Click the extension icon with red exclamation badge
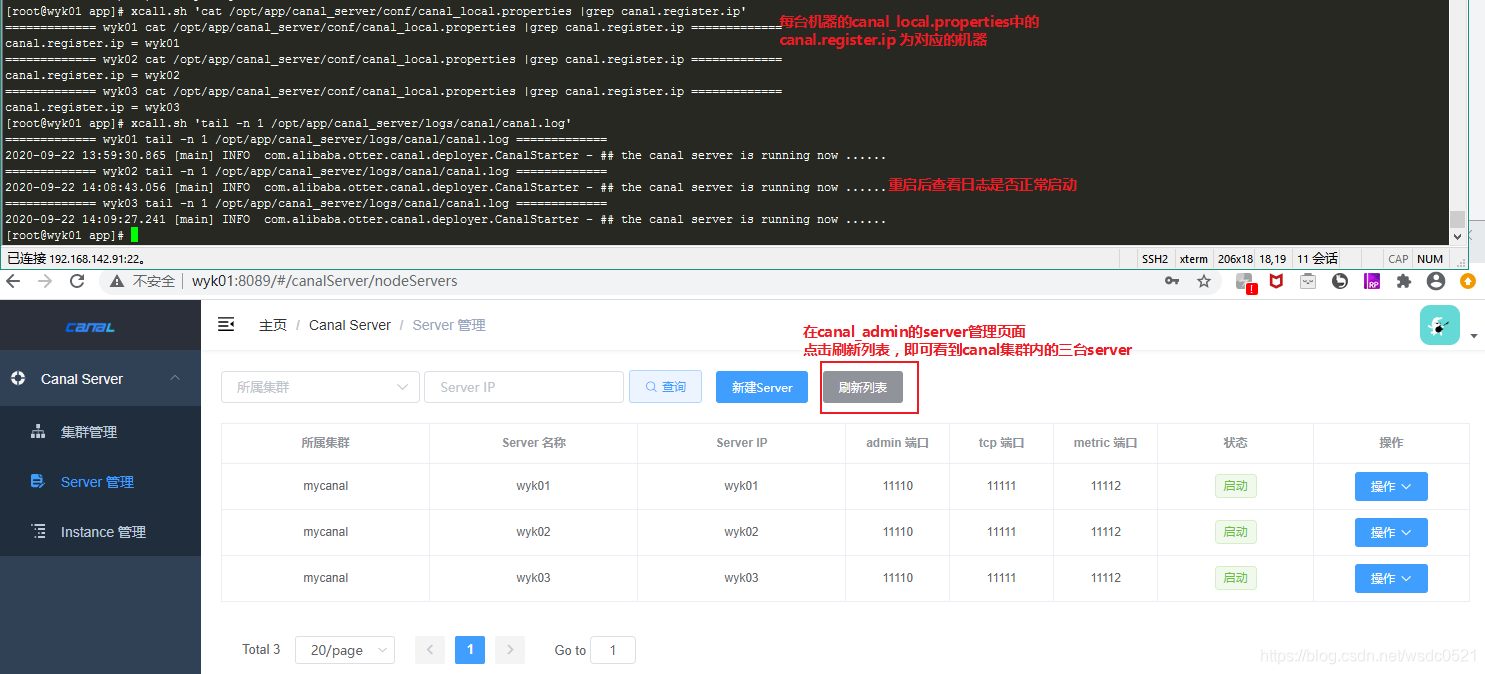The height and width of the screenshot is (674, 1485). (x=1246, y=283)
